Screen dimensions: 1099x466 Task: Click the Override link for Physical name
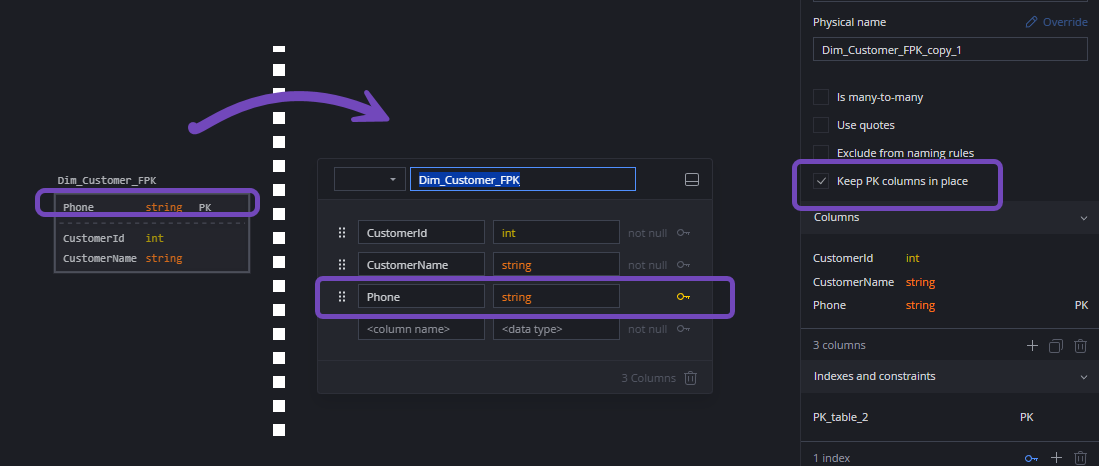pyautogui.click(x=1056, y=22)
